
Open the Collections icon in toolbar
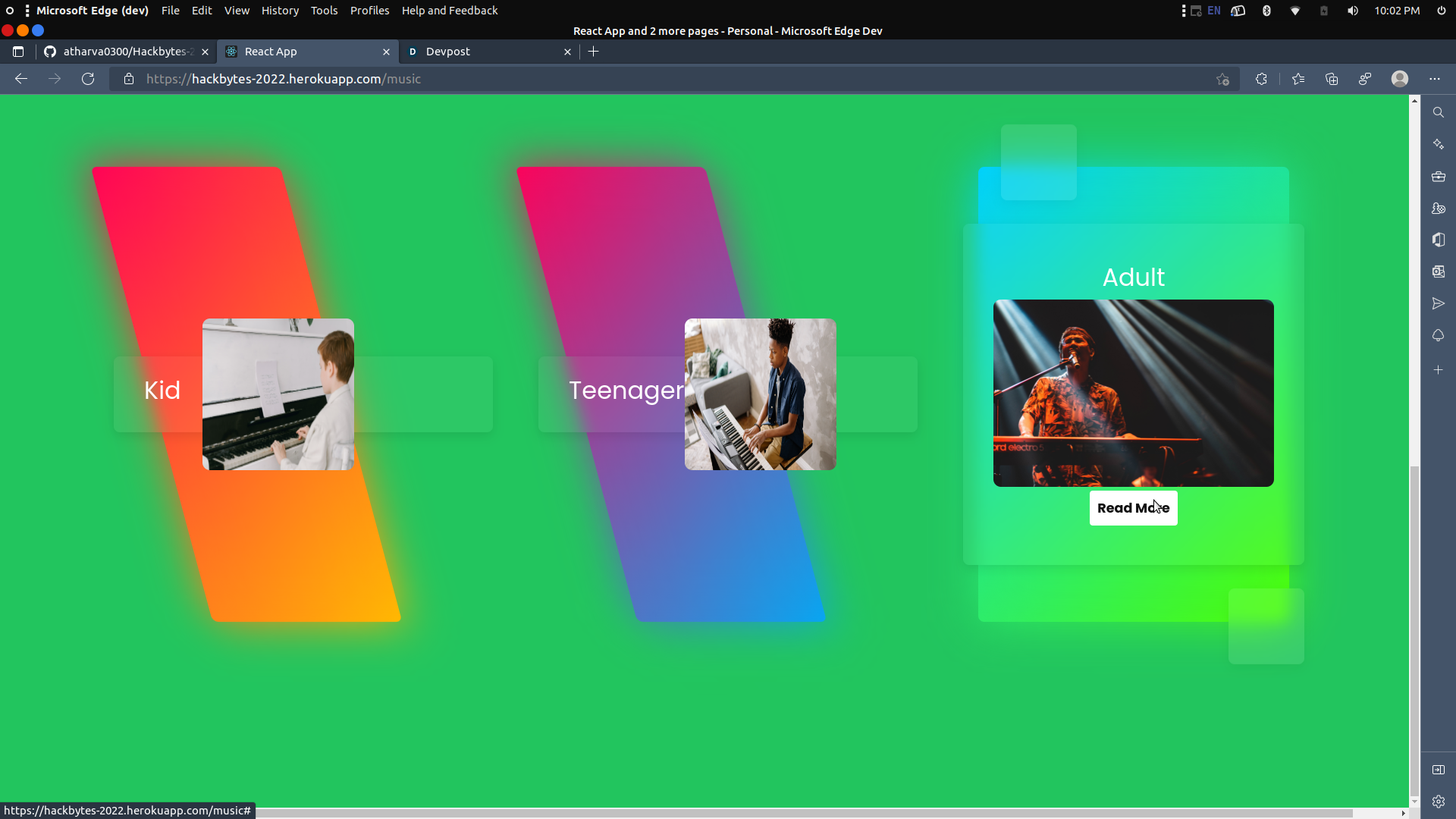coord(1332,79)
